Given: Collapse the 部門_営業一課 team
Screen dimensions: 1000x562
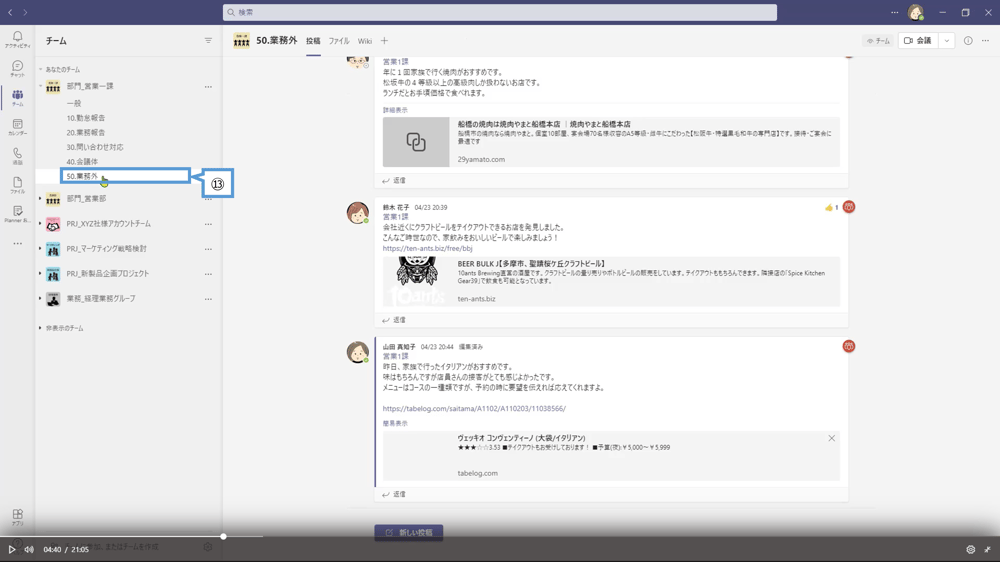Looking at the screenshot, I should pyautogui.click(x=40, y=85).
